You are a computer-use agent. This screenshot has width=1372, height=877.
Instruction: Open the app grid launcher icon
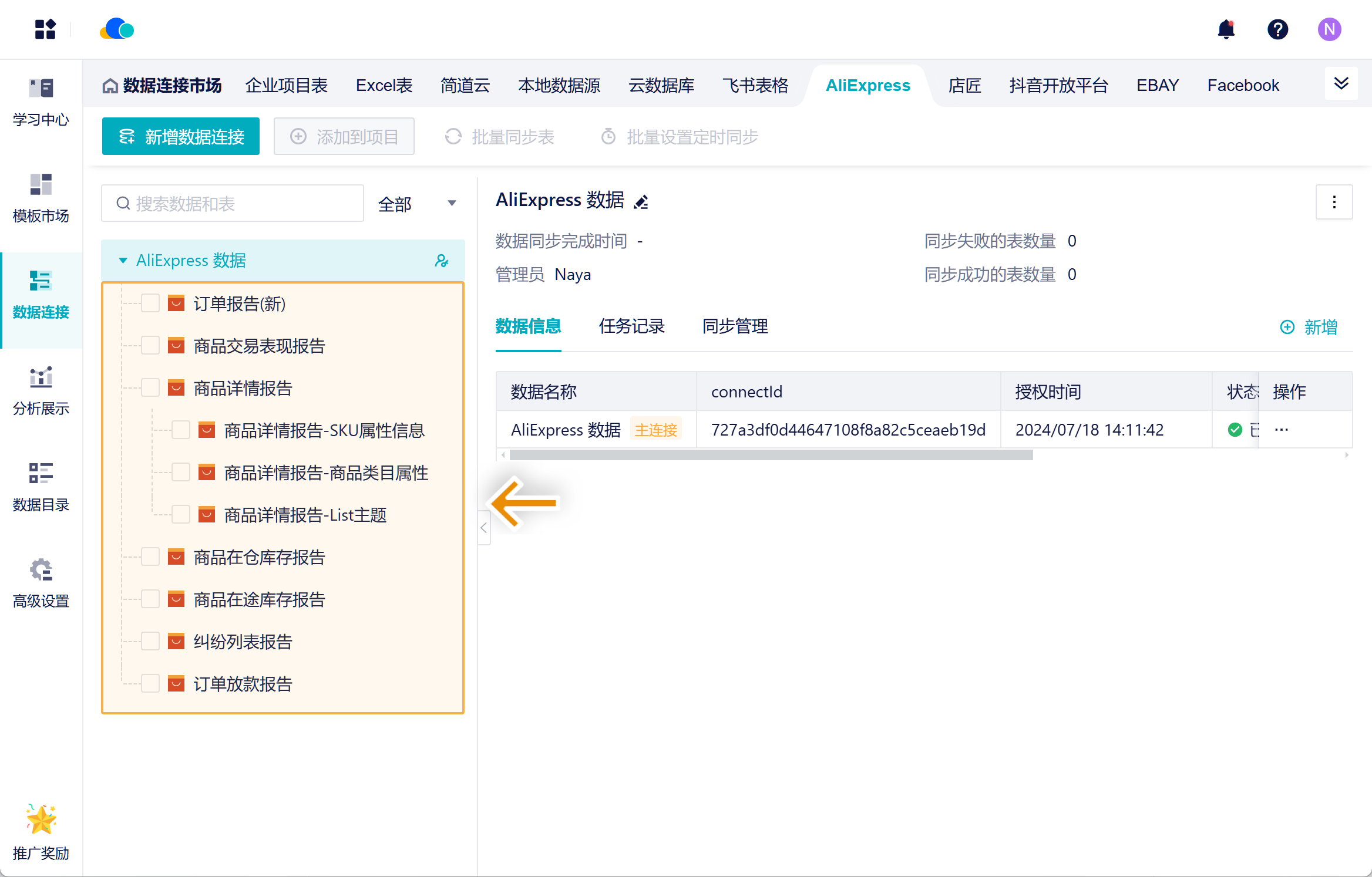[45, 29]
